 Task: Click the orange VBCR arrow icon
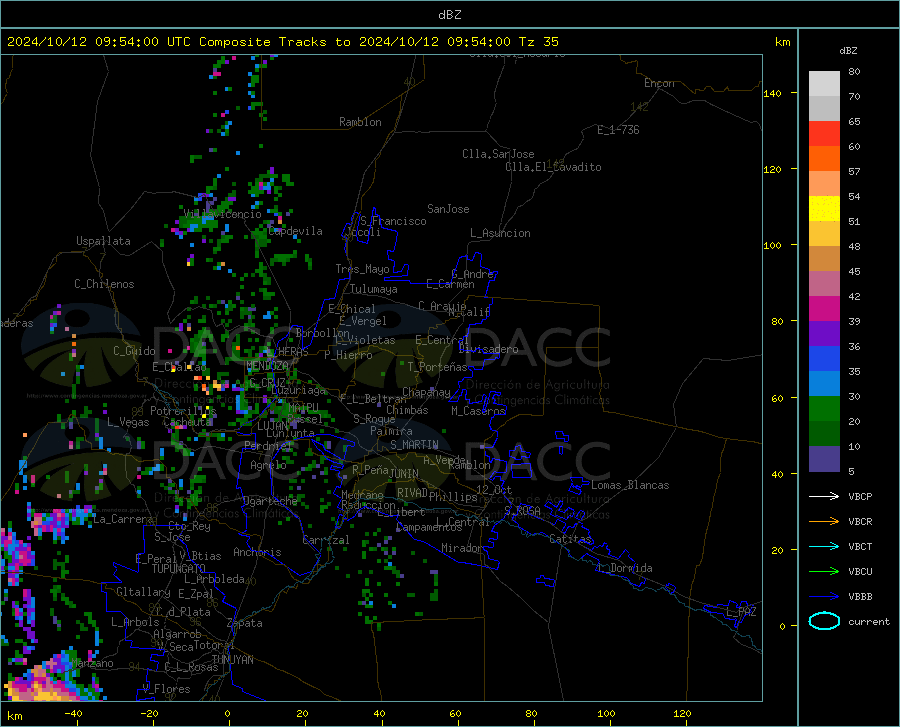pyautogui.click(x=824, y=521)
